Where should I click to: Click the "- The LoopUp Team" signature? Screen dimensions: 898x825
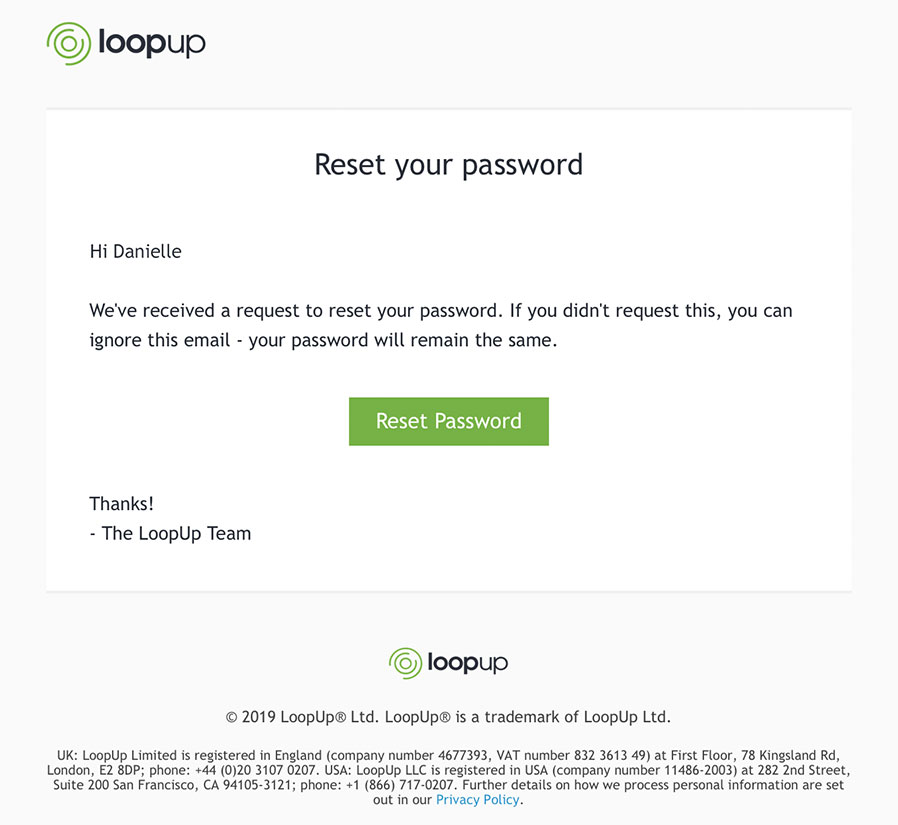(170, 534)
